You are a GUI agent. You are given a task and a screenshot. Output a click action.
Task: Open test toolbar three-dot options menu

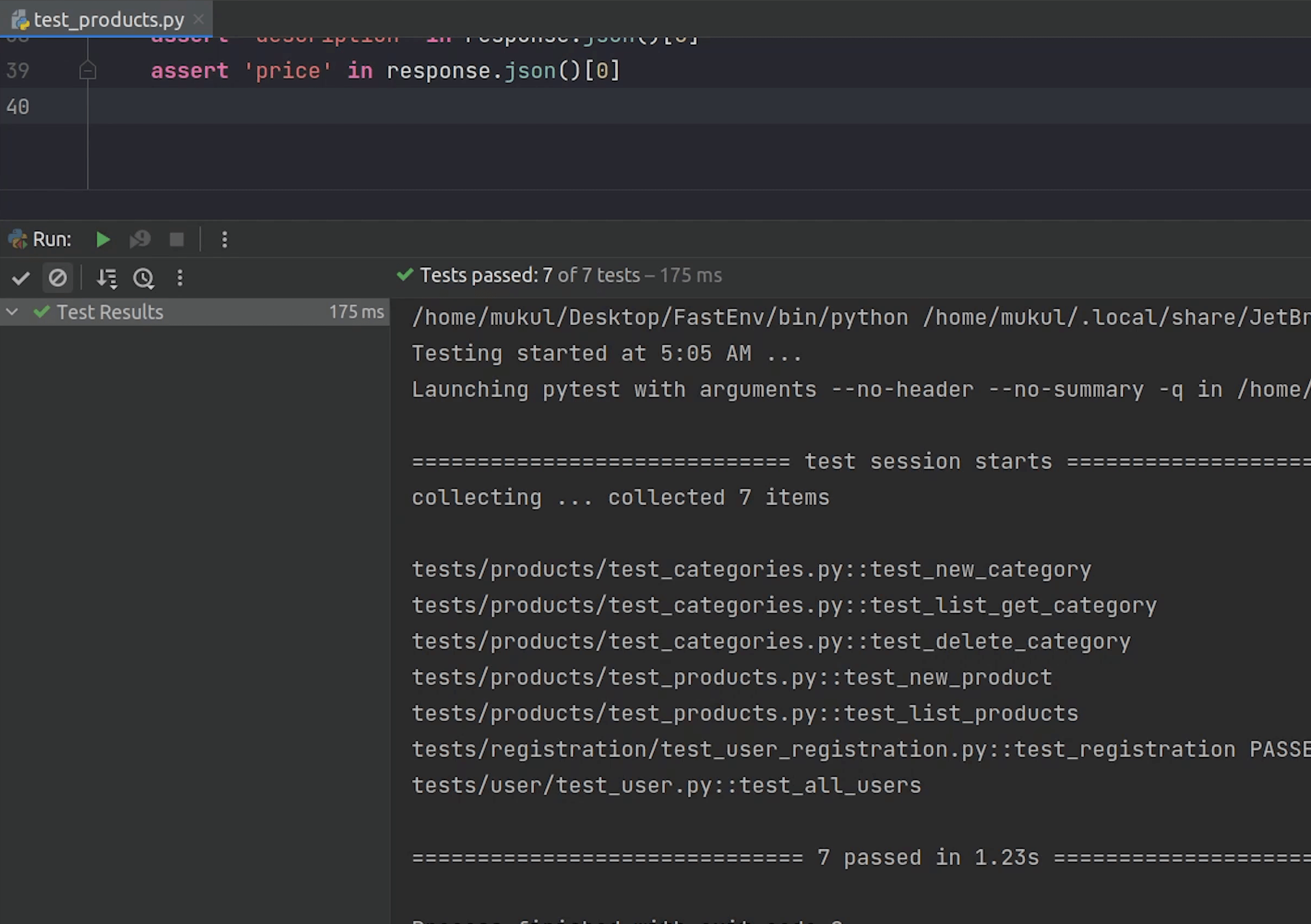pos(180,278)
